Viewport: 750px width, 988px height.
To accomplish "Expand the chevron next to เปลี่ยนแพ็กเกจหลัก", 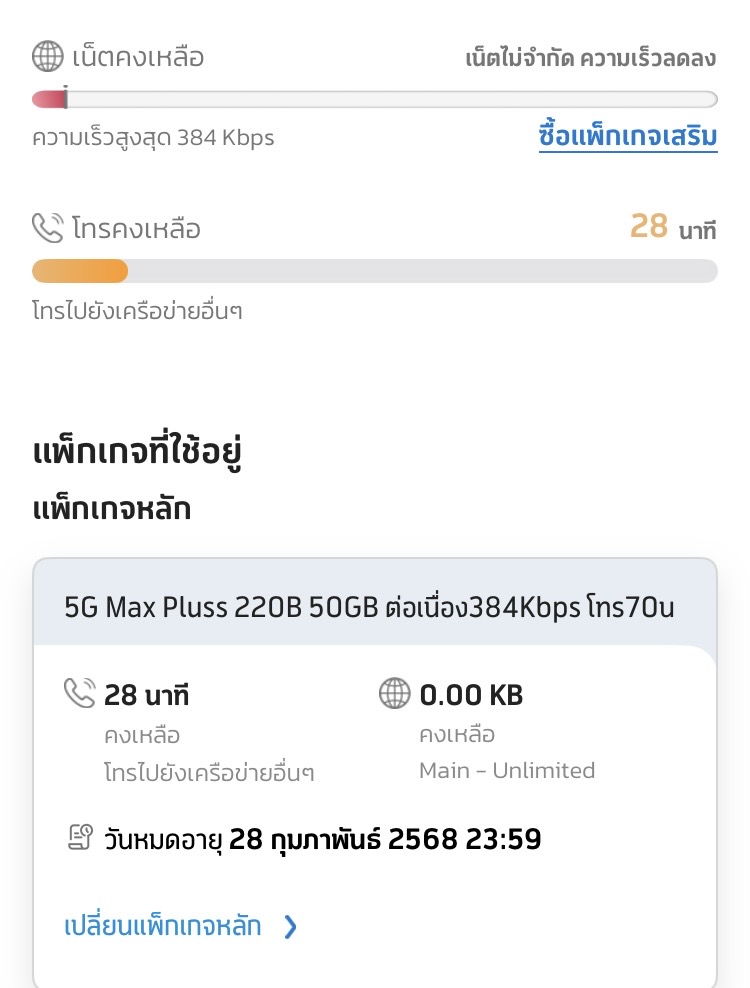I will [x=290, y=927].
